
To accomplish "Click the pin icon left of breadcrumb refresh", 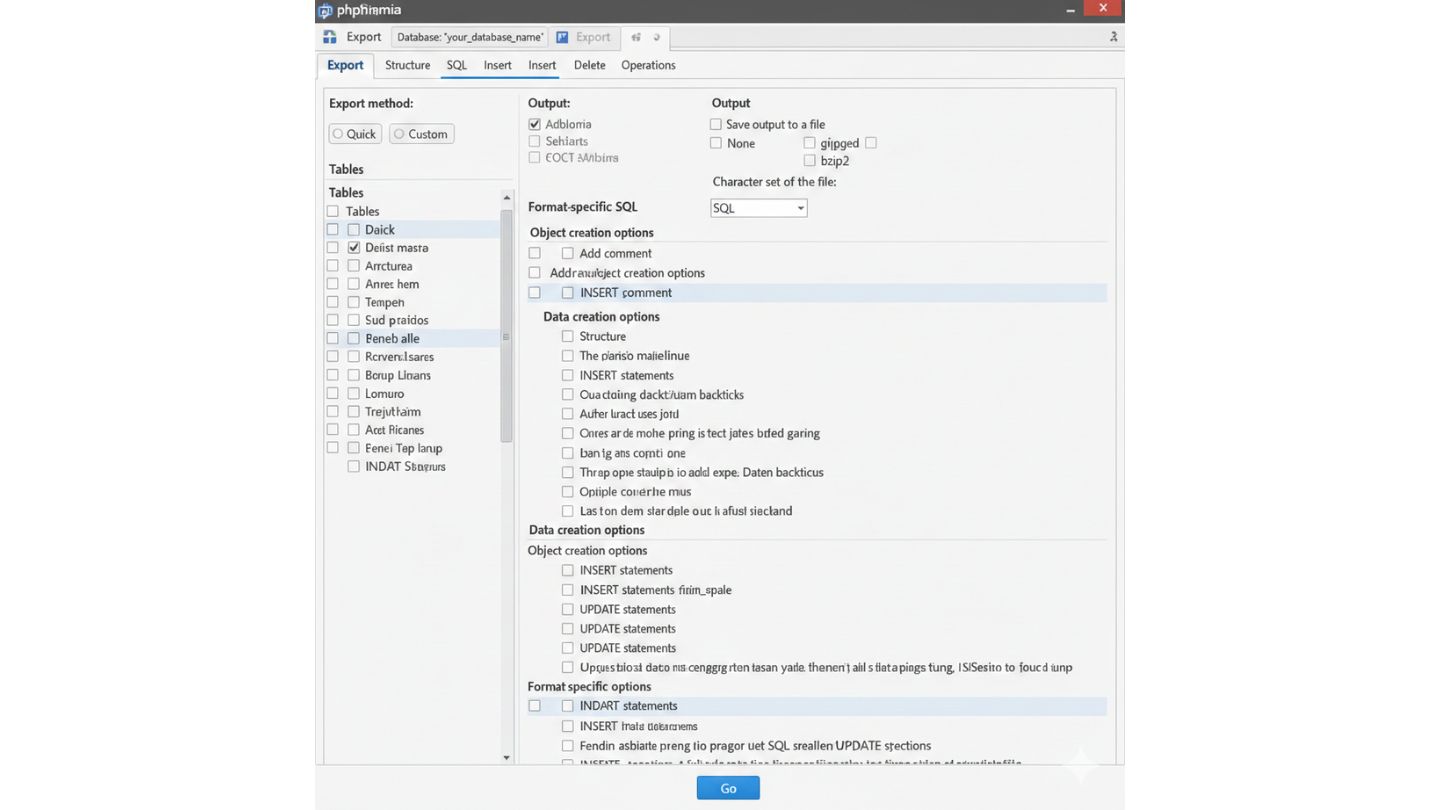I will [x=636, y=36].
